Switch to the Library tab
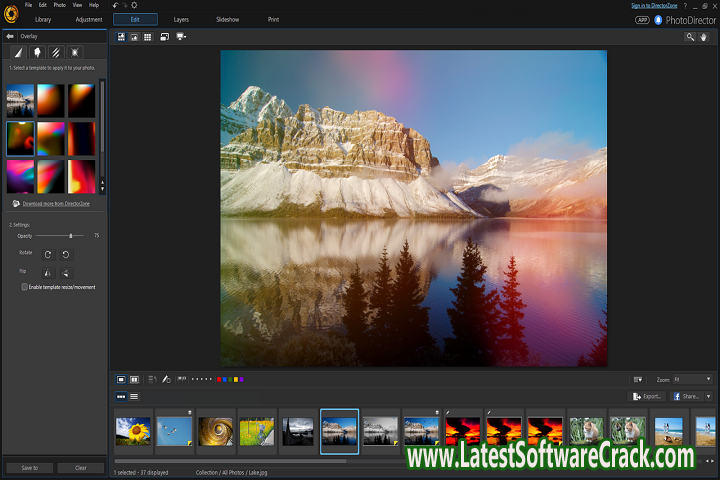This screenshot has height=480, width=720. [x=43, y=20]
